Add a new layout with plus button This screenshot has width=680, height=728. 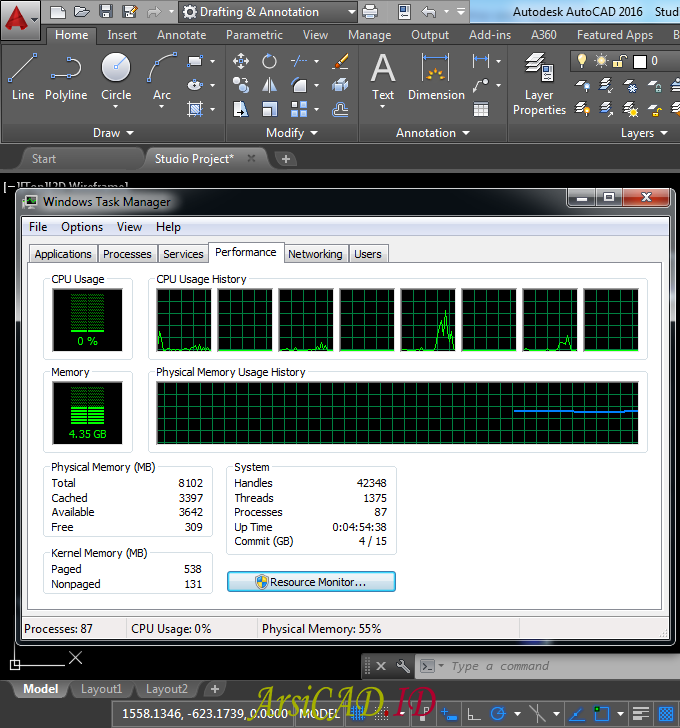point(215,689)
